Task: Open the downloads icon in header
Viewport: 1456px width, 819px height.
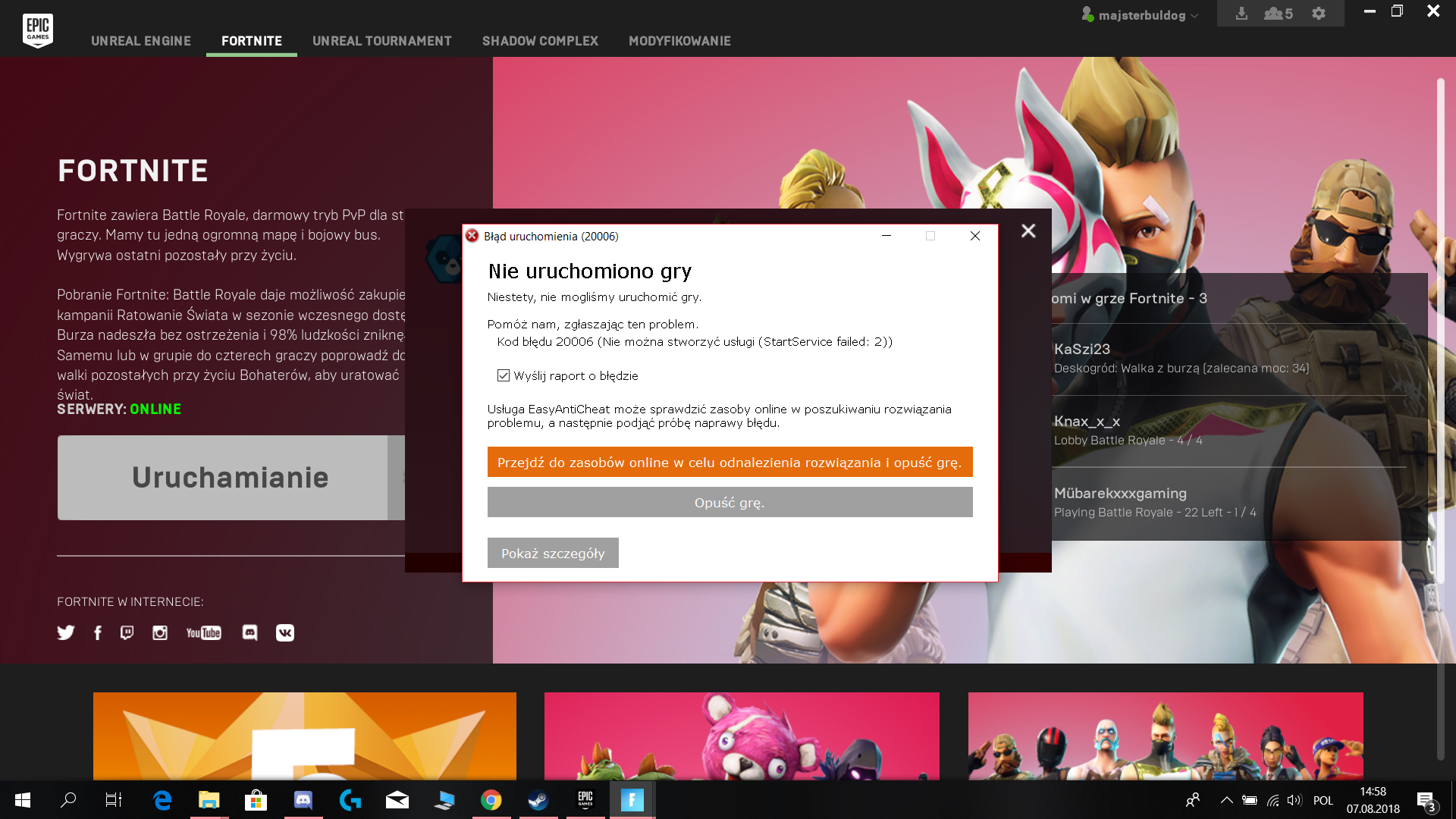Action: pyautogui.click(x=1241, y=14)
